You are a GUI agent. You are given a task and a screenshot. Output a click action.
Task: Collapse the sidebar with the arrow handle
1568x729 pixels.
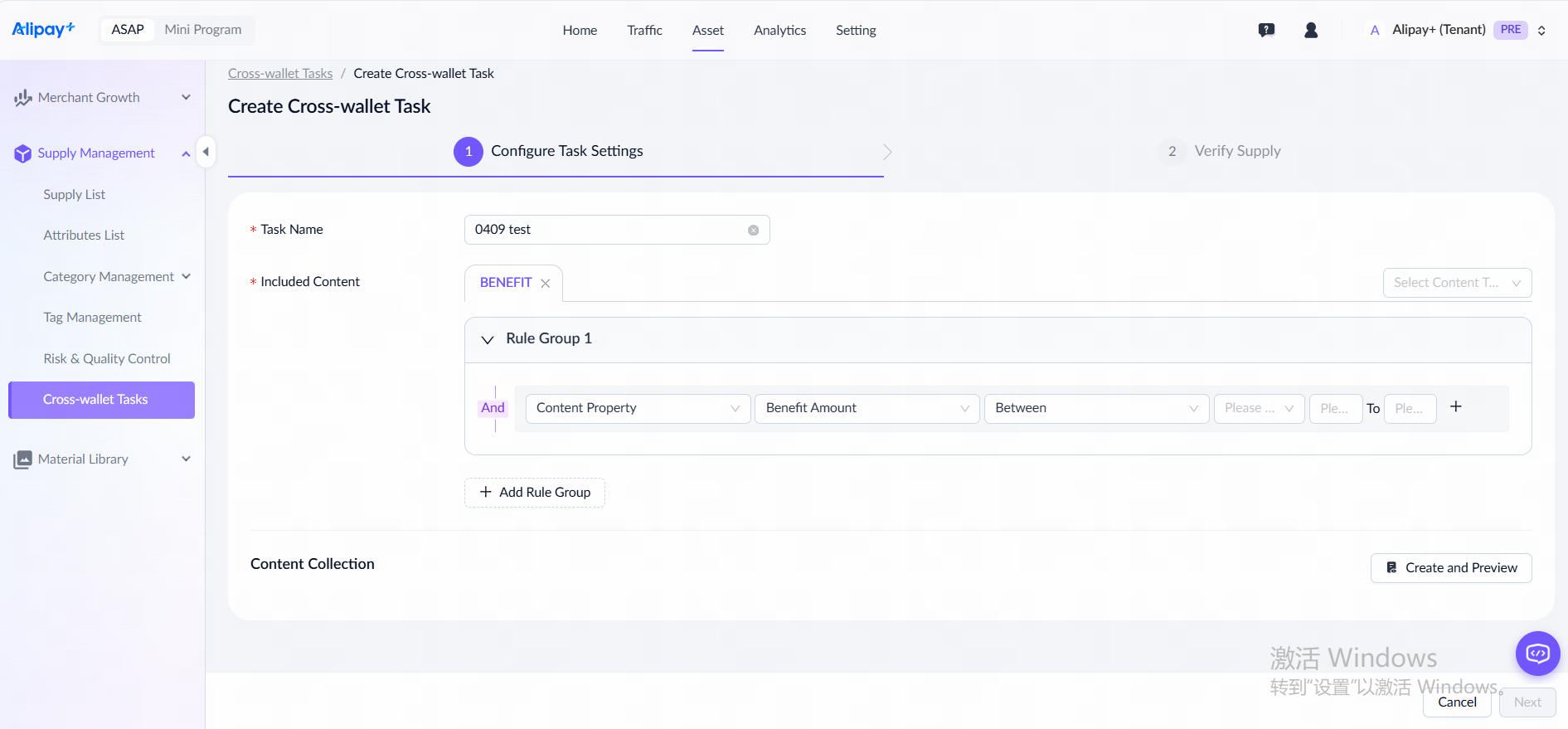pos(206,152)
